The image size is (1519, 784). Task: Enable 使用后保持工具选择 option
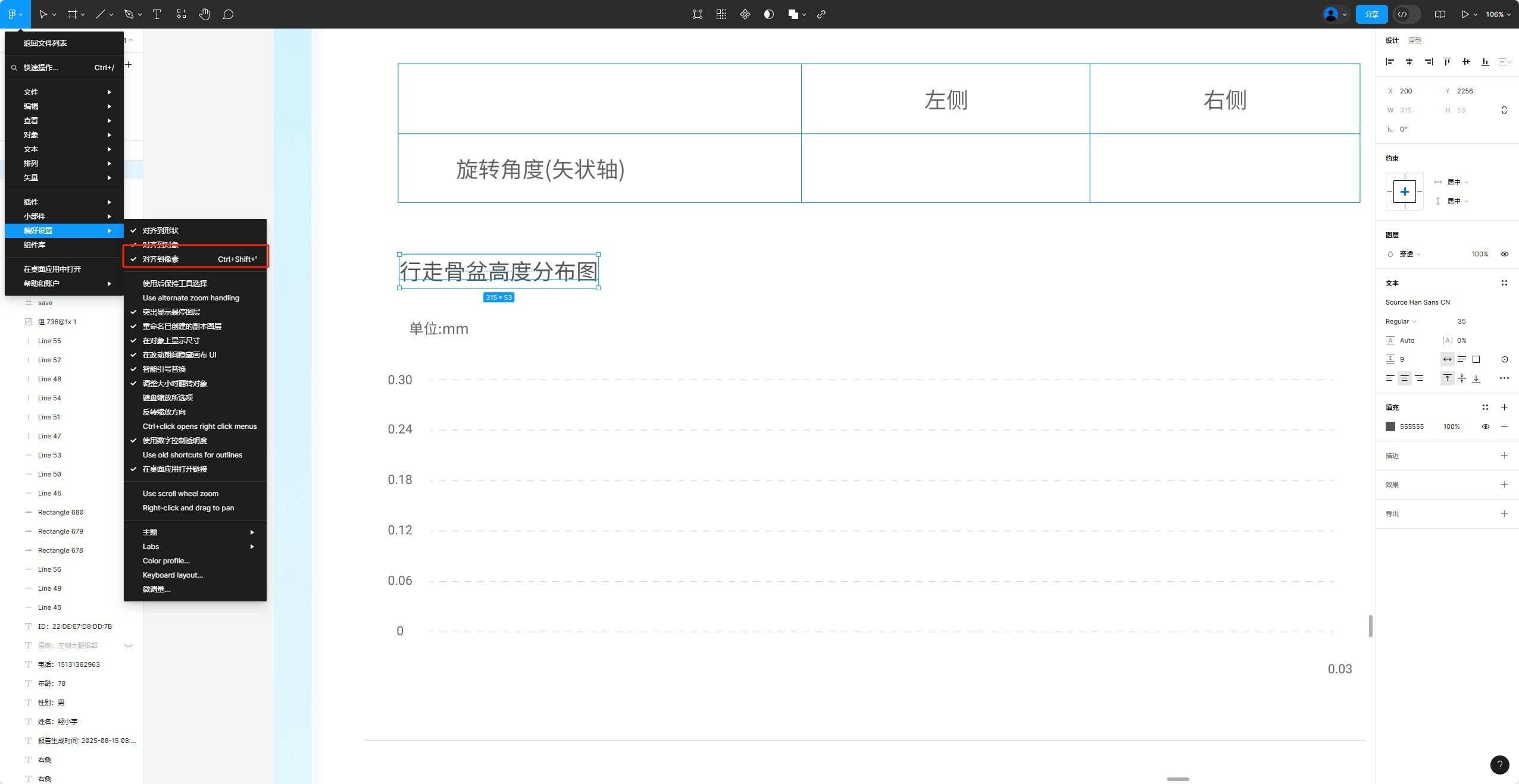(x=195, y=284)
